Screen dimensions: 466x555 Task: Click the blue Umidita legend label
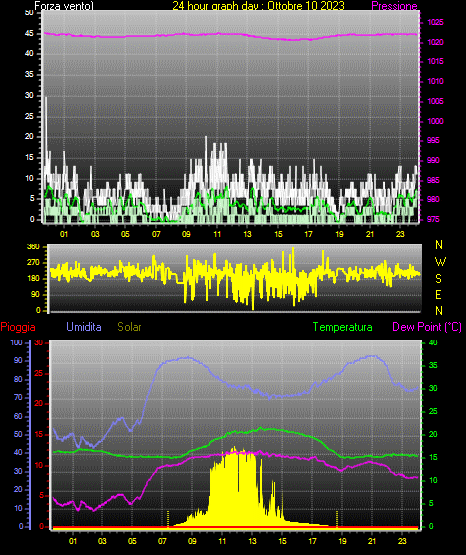point(84,327)
